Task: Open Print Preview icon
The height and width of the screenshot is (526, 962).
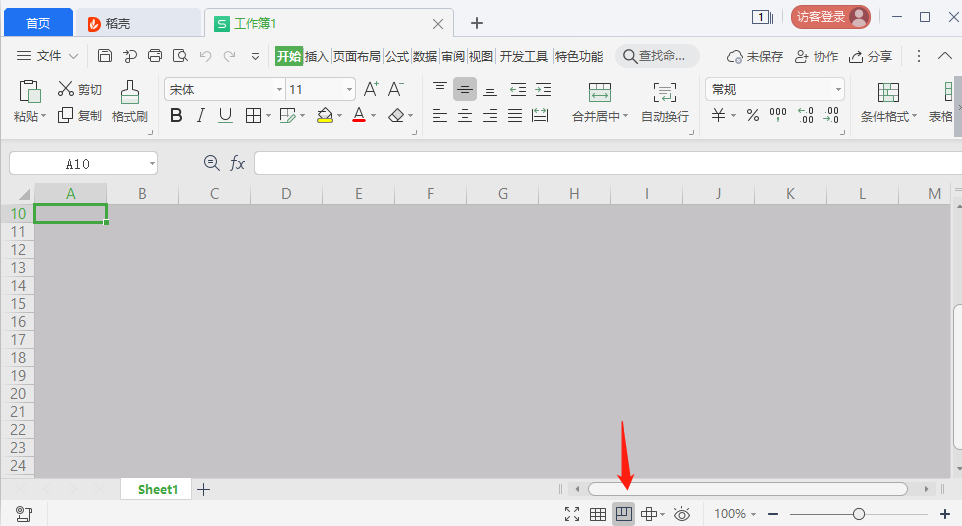Action: [180, 56]
